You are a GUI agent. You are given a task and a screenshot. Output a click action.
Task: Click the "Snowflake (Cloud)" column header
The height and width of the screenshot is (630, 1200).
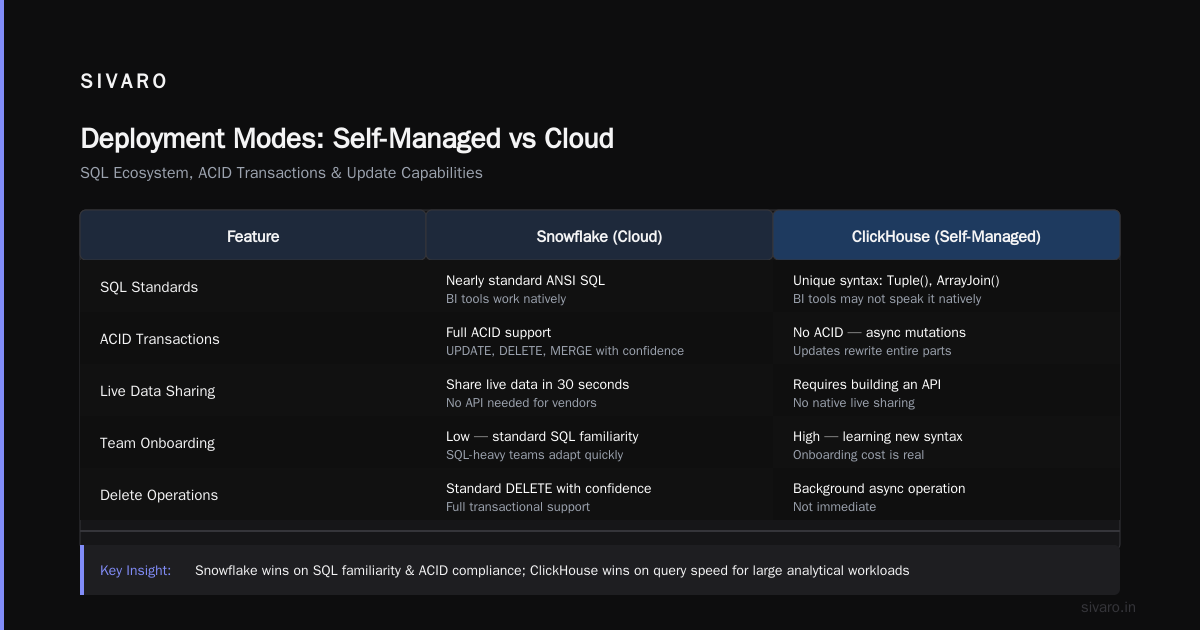[599, 236]
